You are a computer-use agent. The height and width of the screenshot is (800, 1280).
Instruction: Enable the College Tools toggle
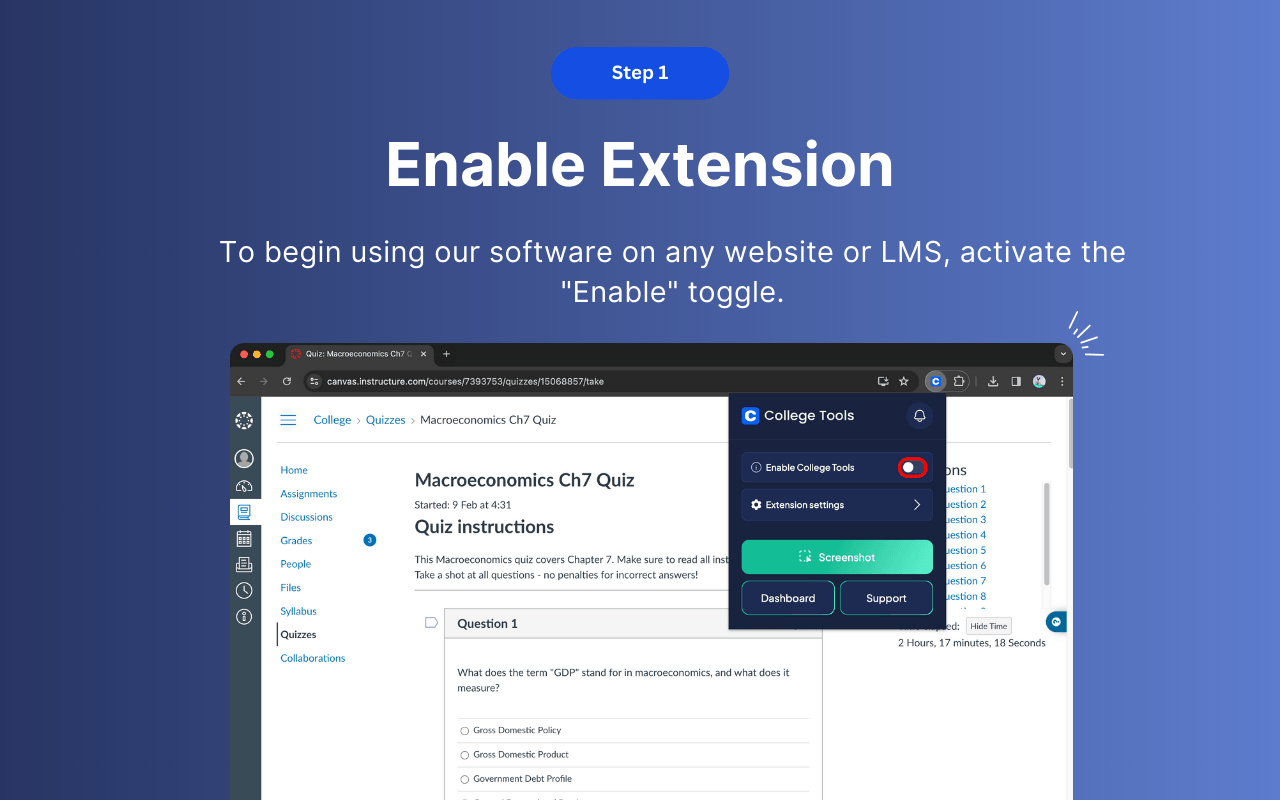pos(912,467)
